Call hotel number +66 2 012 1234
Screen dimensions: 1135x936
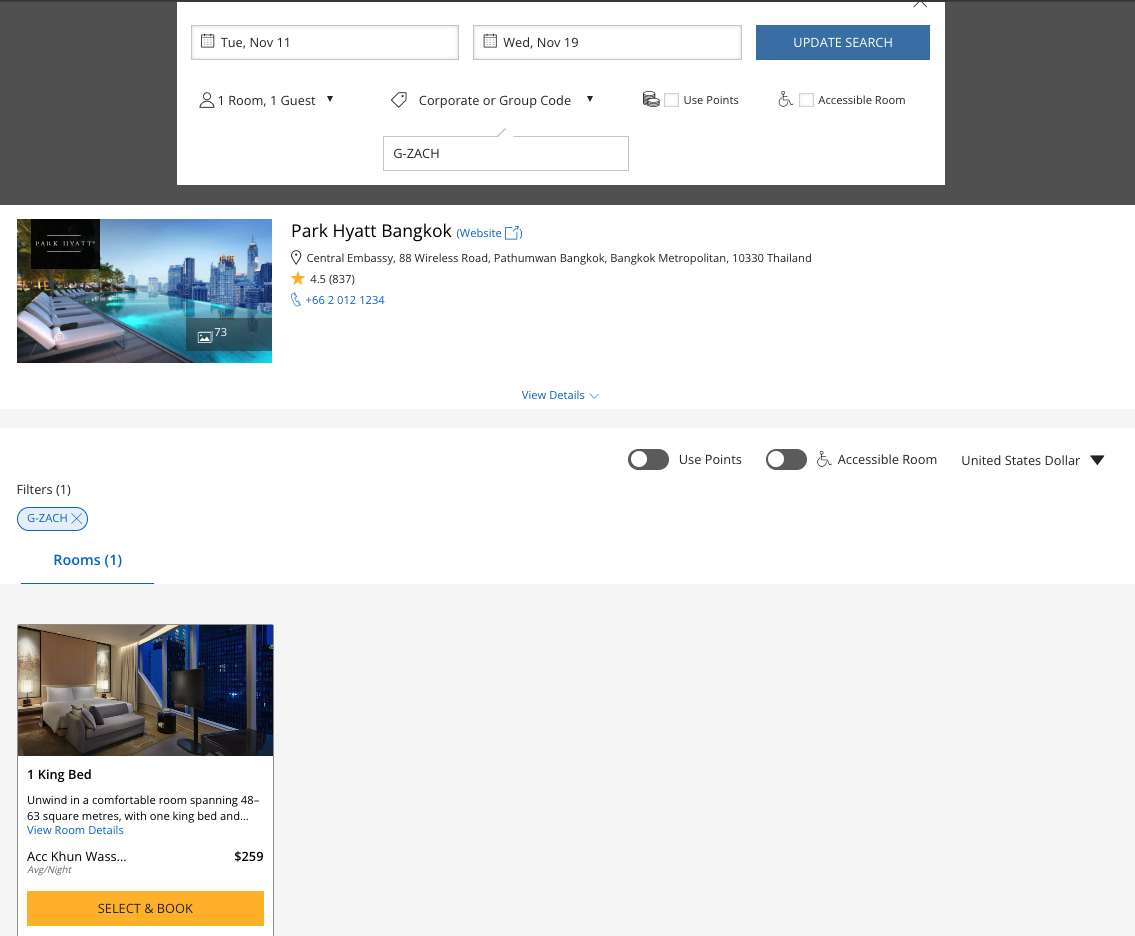click(x=345, y=300)
